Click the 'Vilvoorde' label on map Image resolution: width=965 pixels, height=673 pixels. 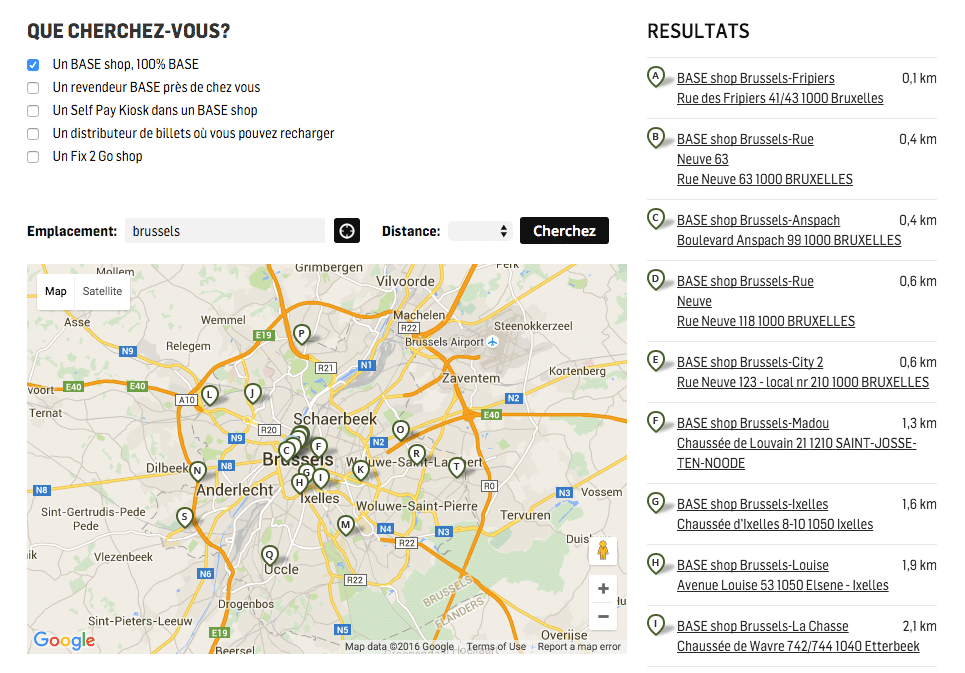tap(405, 281)
